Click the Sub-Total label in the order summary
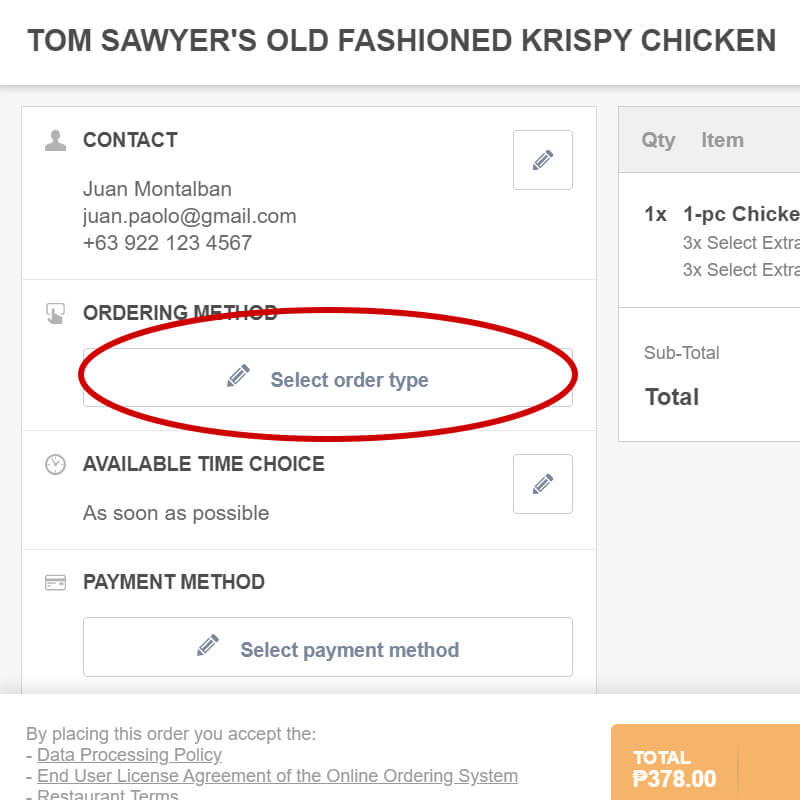This screenshot has height=800, width=800. click(682, 352)
